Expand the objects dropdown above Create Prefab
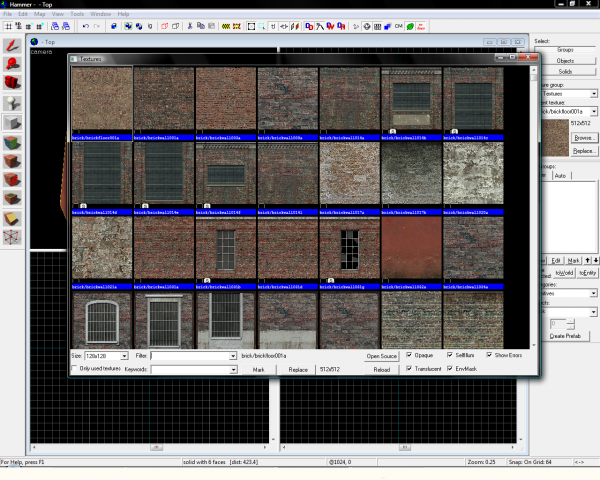 coord(593,312)
